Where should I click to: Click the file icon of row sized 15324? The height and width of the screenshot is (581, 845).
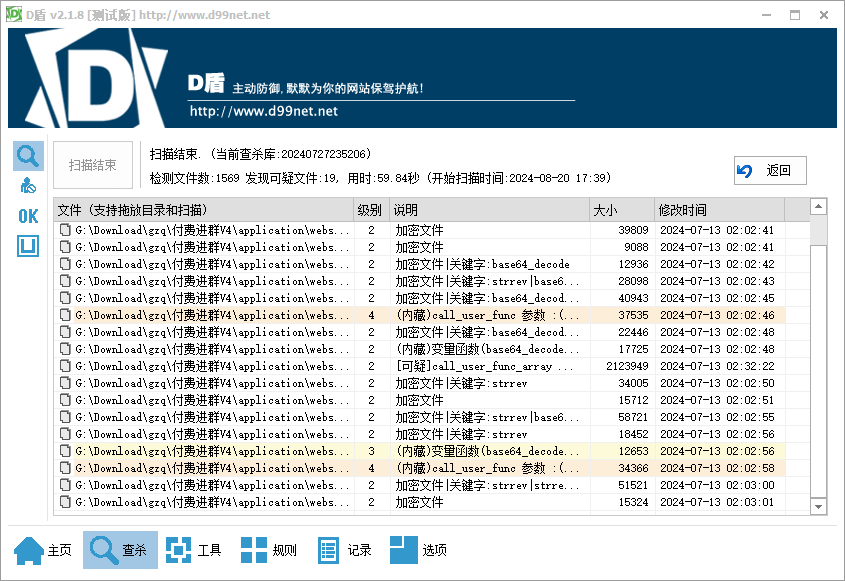click(x=65, y=502)
